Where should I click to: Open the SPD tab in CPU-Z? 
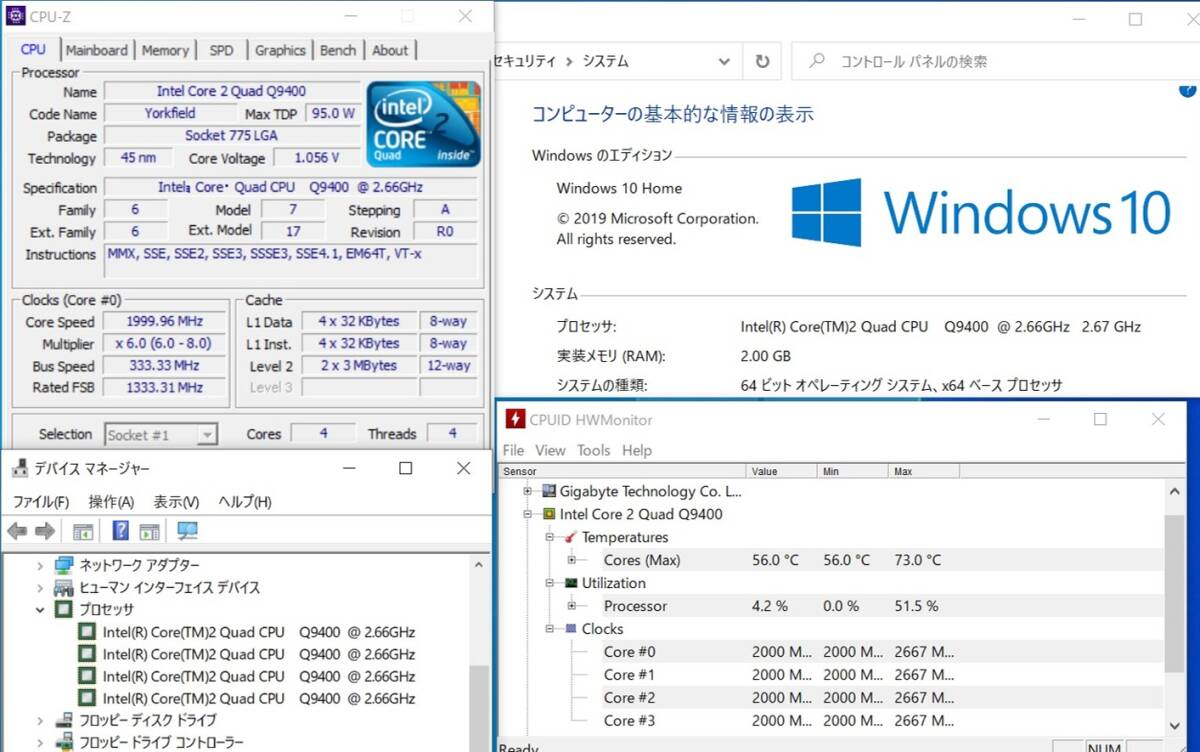pyautogui.click(x=221, y=50)
